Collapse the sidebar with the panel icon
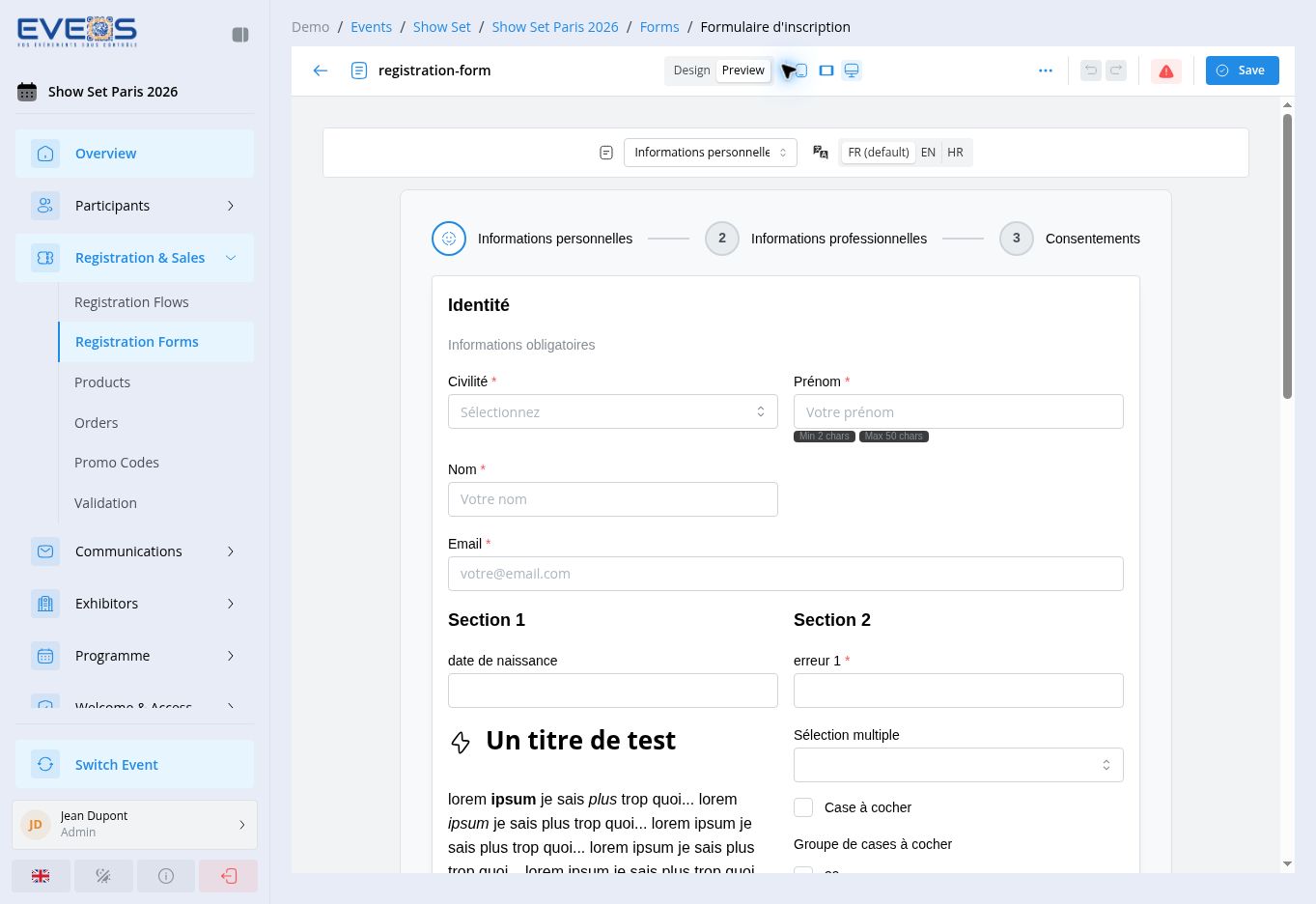Viewport: 1316px width, 904px height. [240, 35]
